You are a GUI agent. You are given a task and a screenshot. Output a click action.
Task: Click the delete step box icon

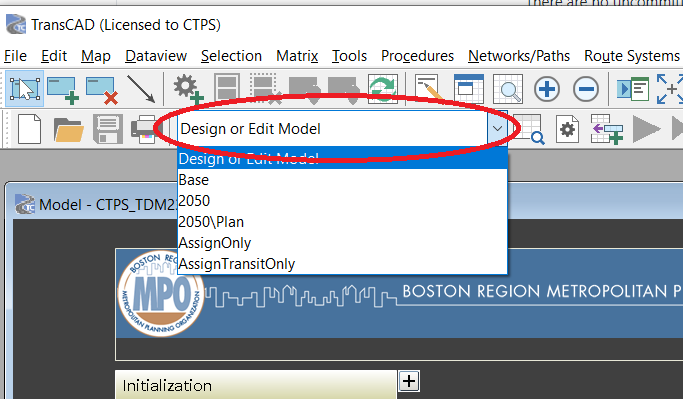tap(102, 90)
